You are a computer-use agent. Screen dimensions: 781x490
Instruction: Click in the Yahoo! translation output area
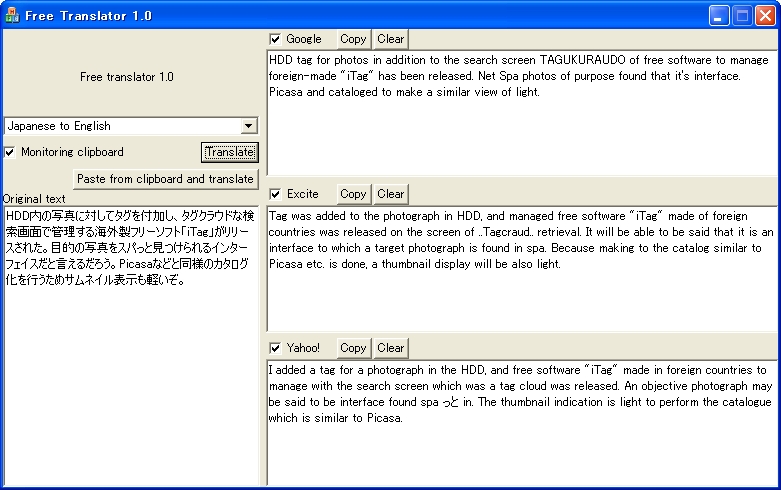click(x=522, y=423)
